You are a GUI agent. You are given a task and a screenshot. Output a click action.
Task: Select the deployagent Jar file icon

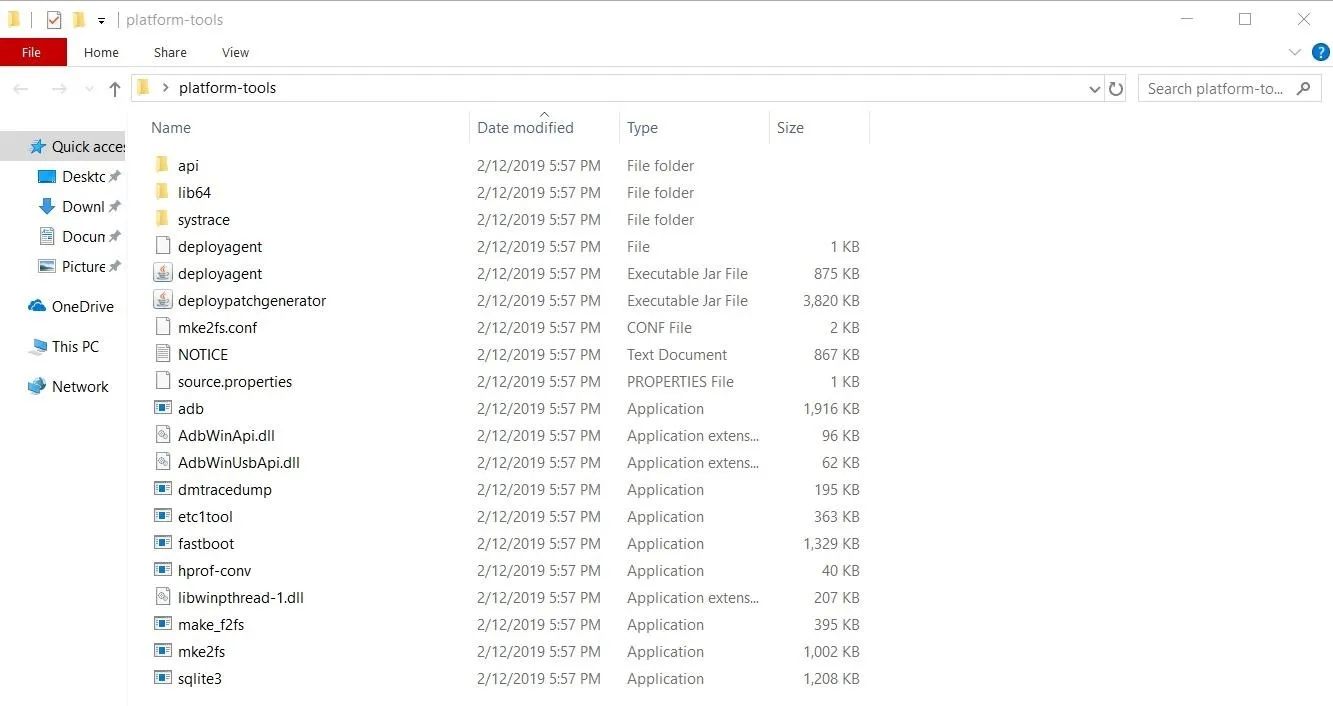click(x=163, y=273)
